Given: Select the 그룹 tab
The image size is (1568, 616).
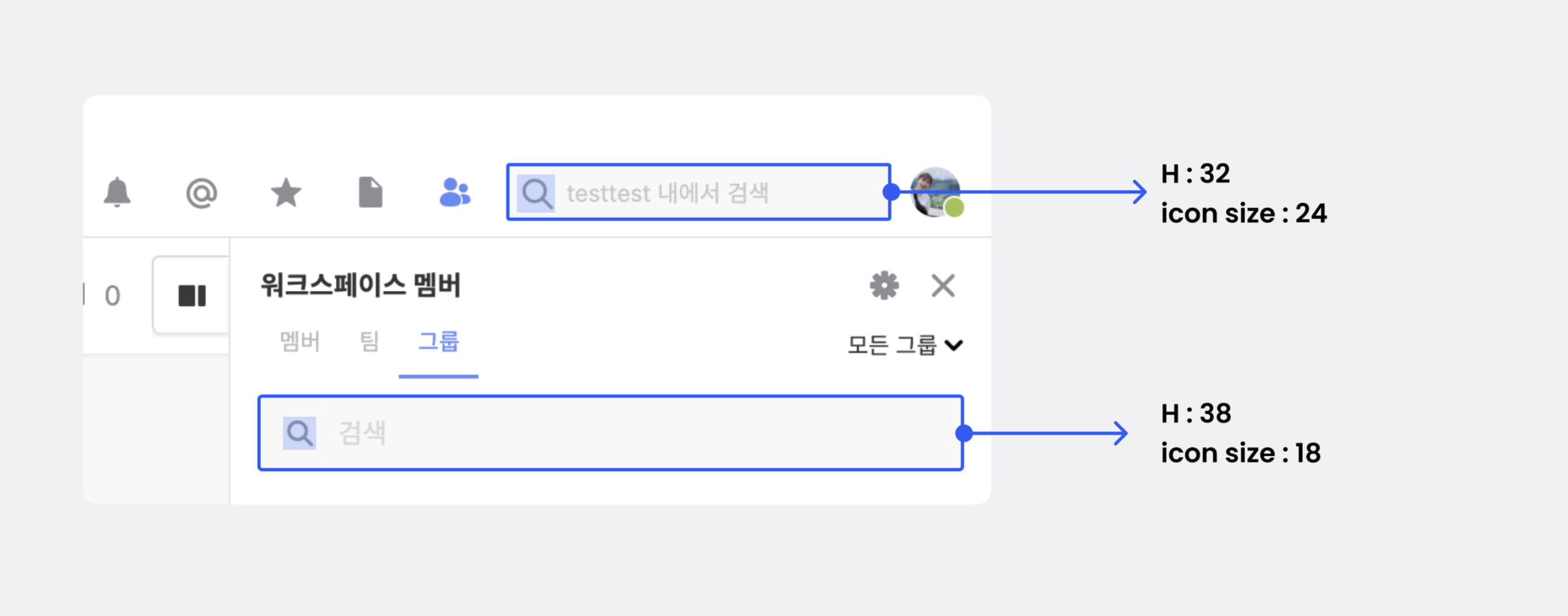Looking at the screenshot, I should tap(438, 341).
